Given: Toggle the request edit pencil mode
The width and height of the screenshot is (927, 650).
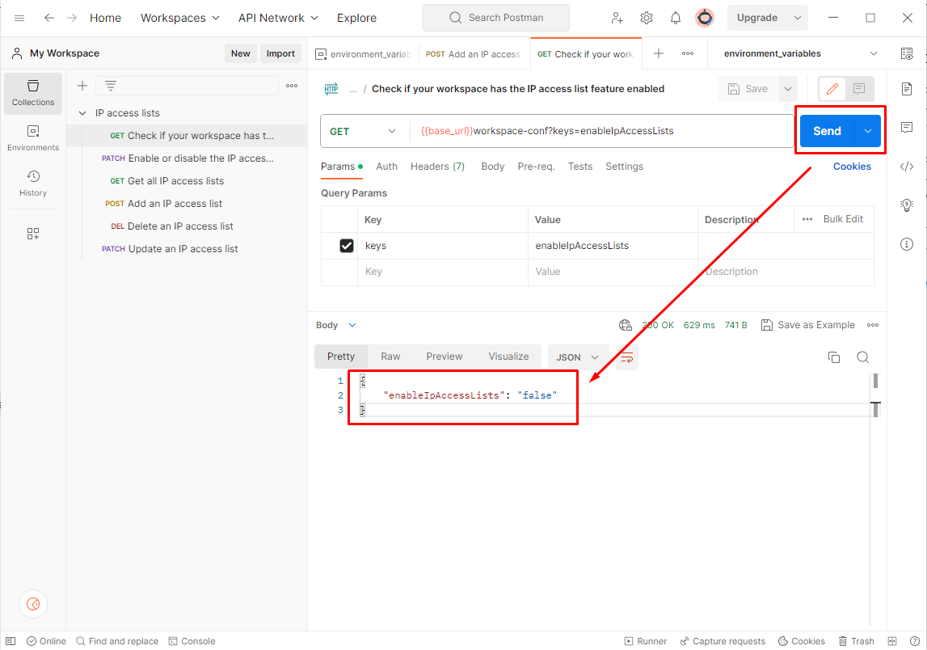Looking at the screenshot, I should (x=832, y=89).
